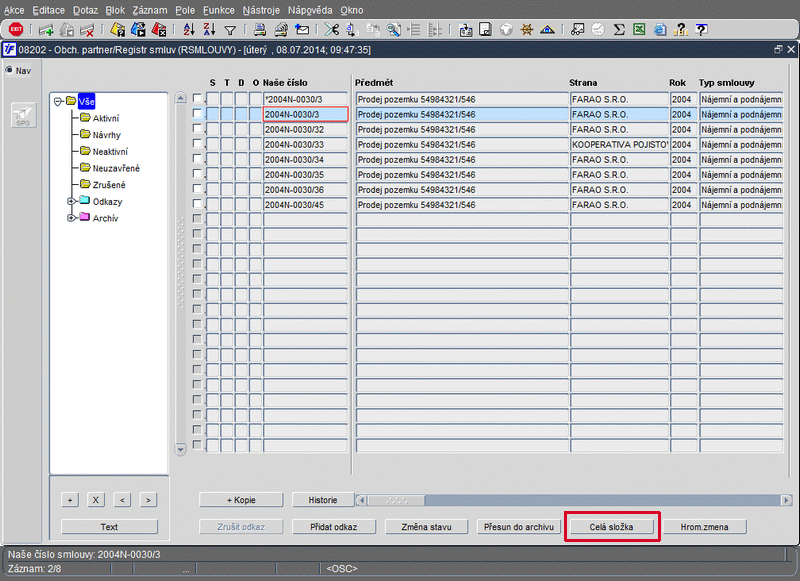
Task: Open the Nástroje menu
Action: (261, 10)
